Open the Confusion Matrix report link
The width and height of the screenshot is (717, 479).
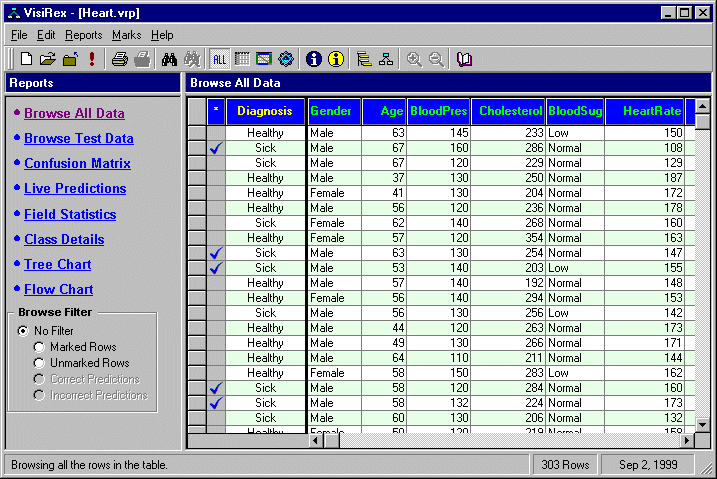click(x=77, y=164)
